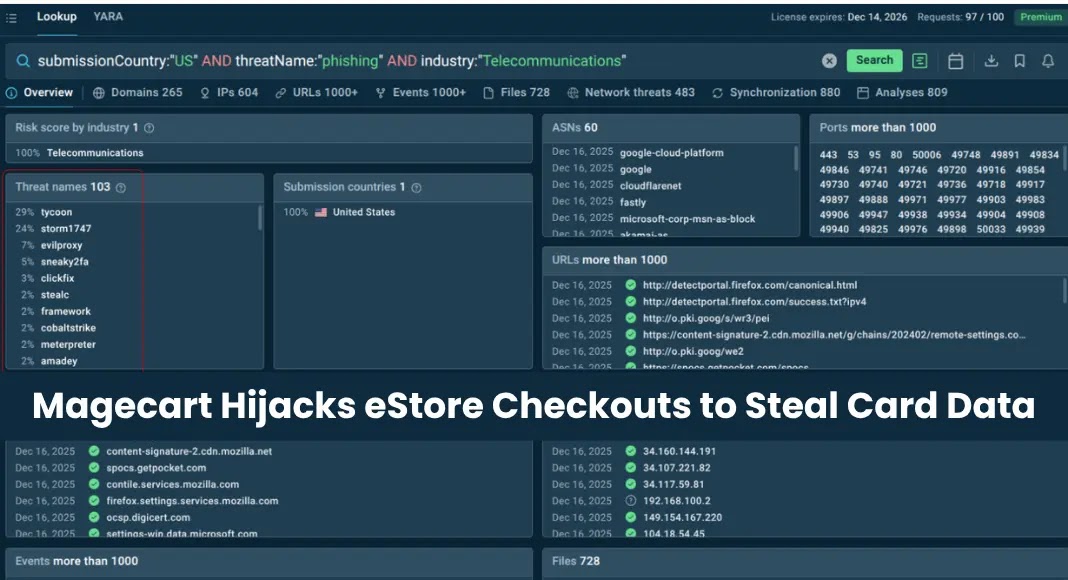Download the lookup results via download icon
This screenshot has height=580, width=1068.
(991, 61)
